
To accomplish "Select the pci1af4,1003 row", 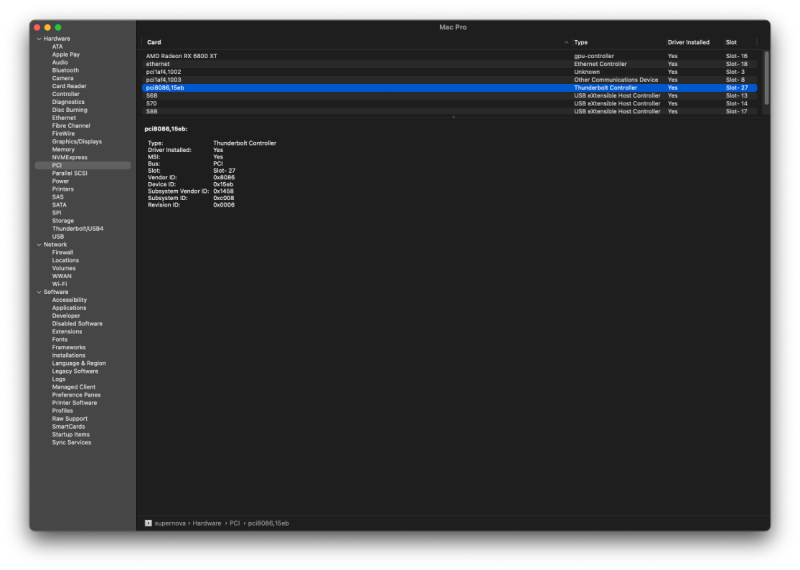I will [x=449, y=80].
